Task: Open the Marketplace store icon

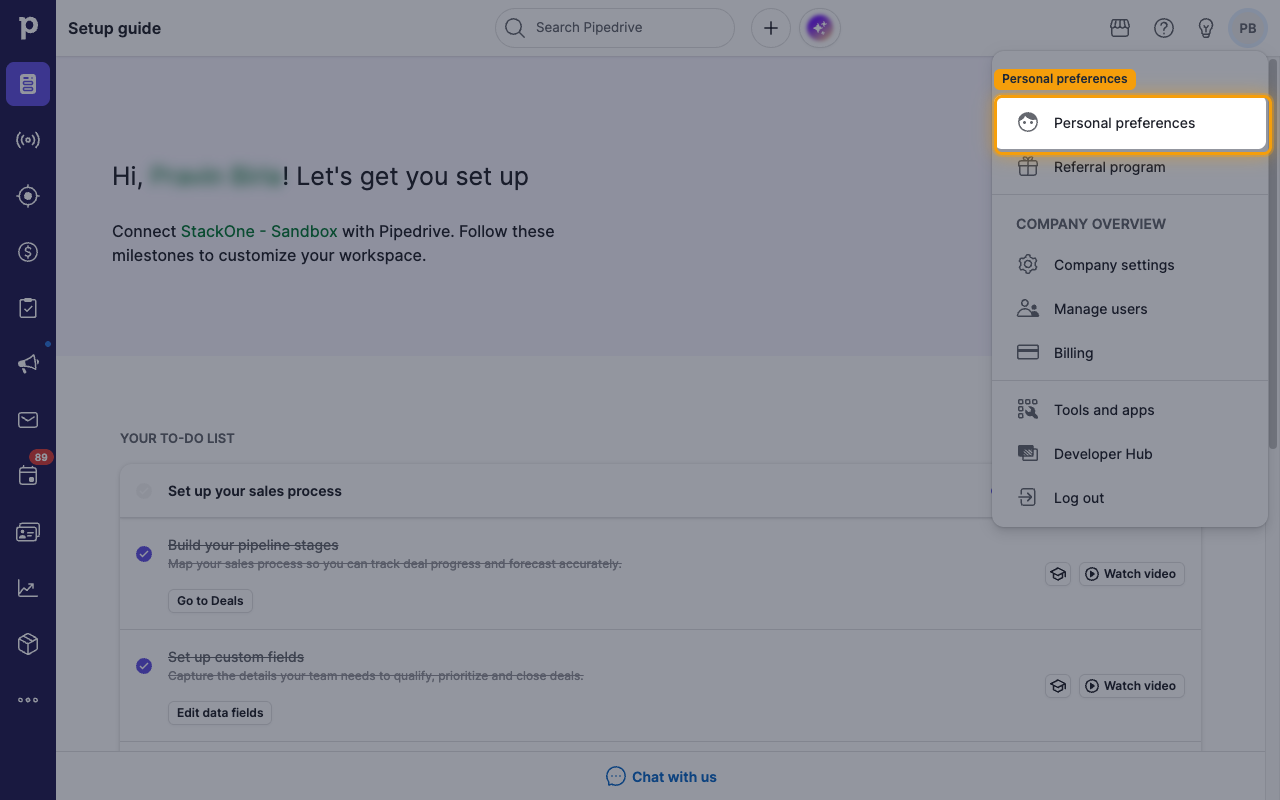Action: point(1120,28)
